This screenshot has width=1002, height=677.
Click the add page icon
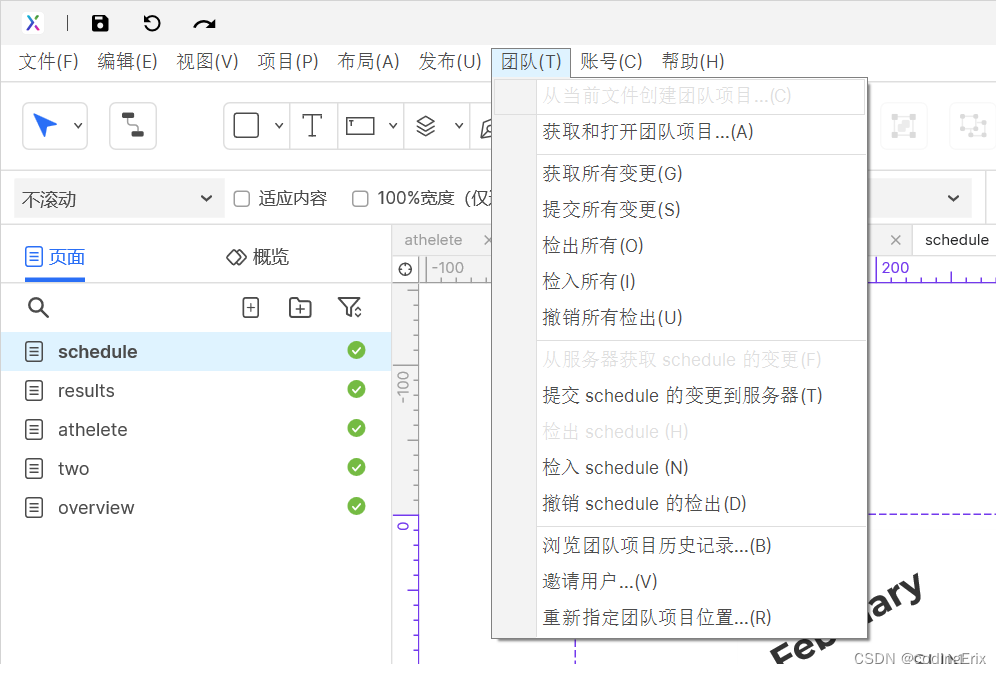click(250, 307)
